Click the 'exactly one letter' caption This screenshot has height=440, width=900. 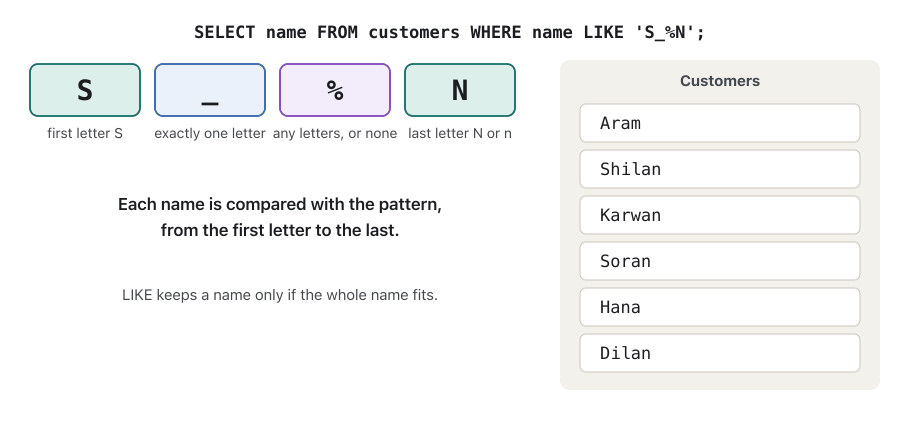[210, 133]
